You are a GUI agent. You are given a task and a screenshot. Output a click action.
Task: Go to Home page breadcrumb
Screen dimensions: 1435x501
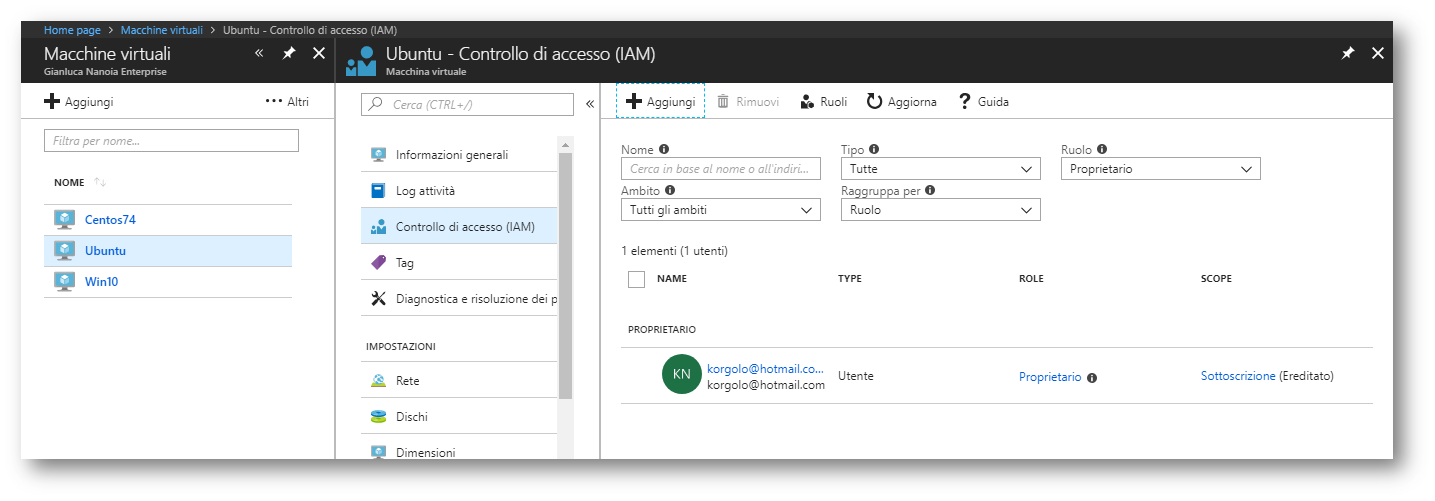(x=74, y=31)
